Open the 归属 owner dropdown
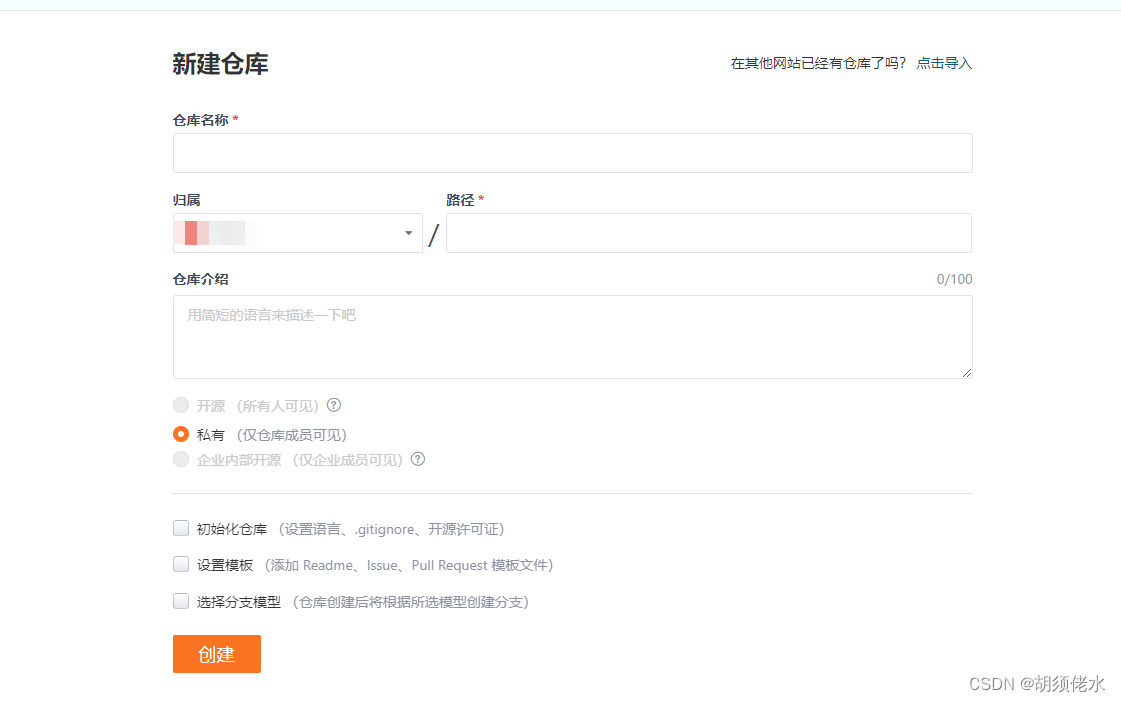1121x702 pixels. click(297, 233)
